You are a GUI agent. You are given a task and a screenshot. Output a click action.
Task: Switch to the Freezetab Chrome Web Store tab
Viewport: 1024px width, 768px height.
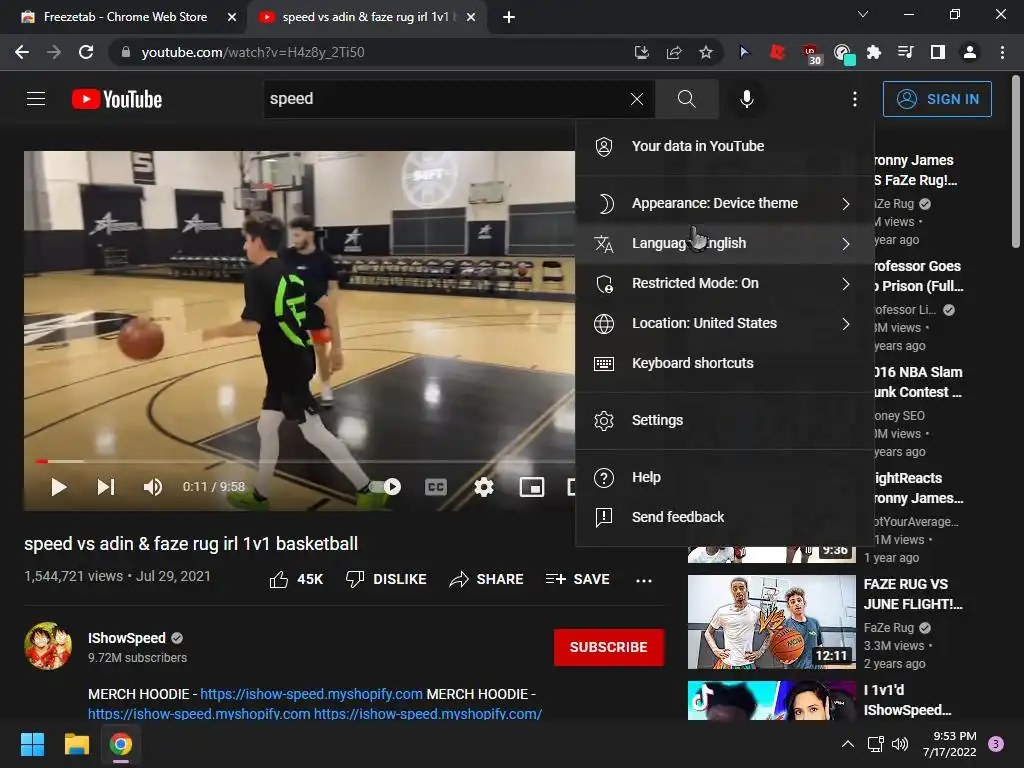[x=124, y=17]
